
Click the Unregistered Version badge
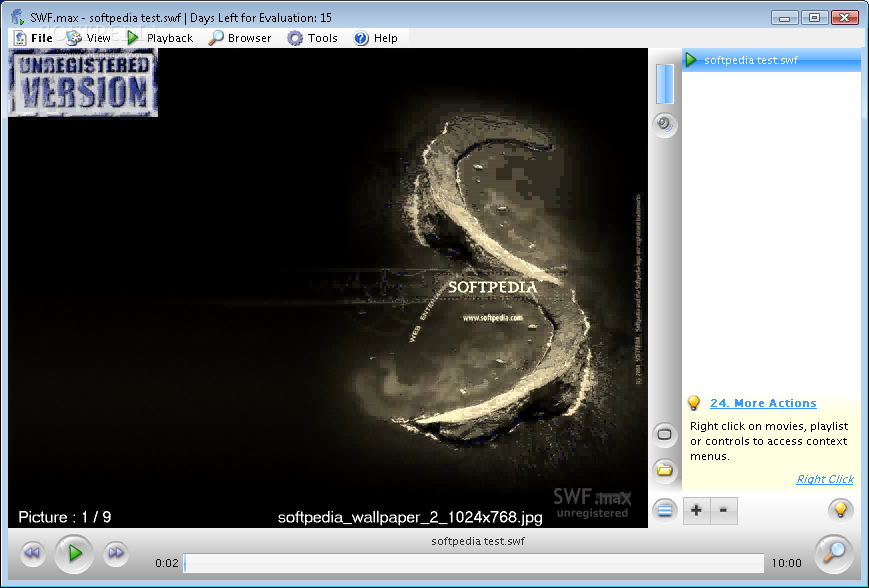pyautogui.click(x=83, y=83)
